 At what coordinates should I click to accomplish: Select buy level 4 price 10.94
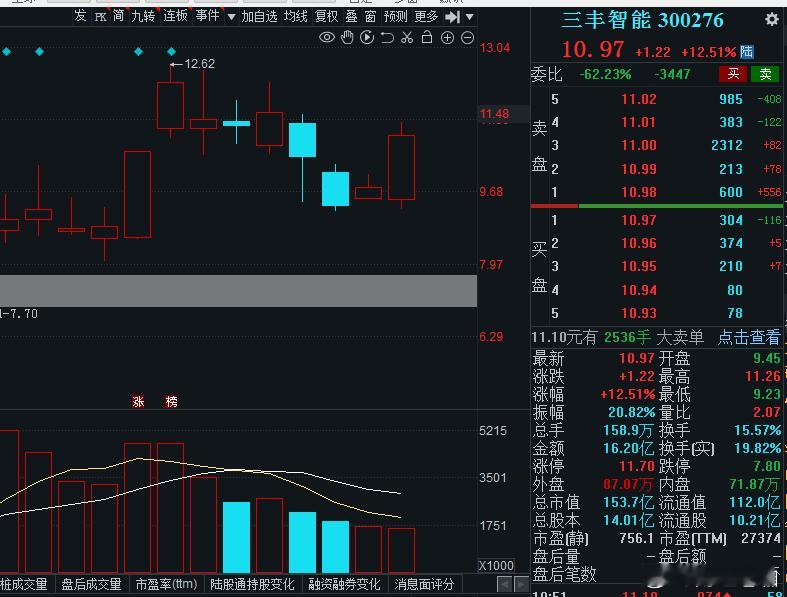pos(638,290)
